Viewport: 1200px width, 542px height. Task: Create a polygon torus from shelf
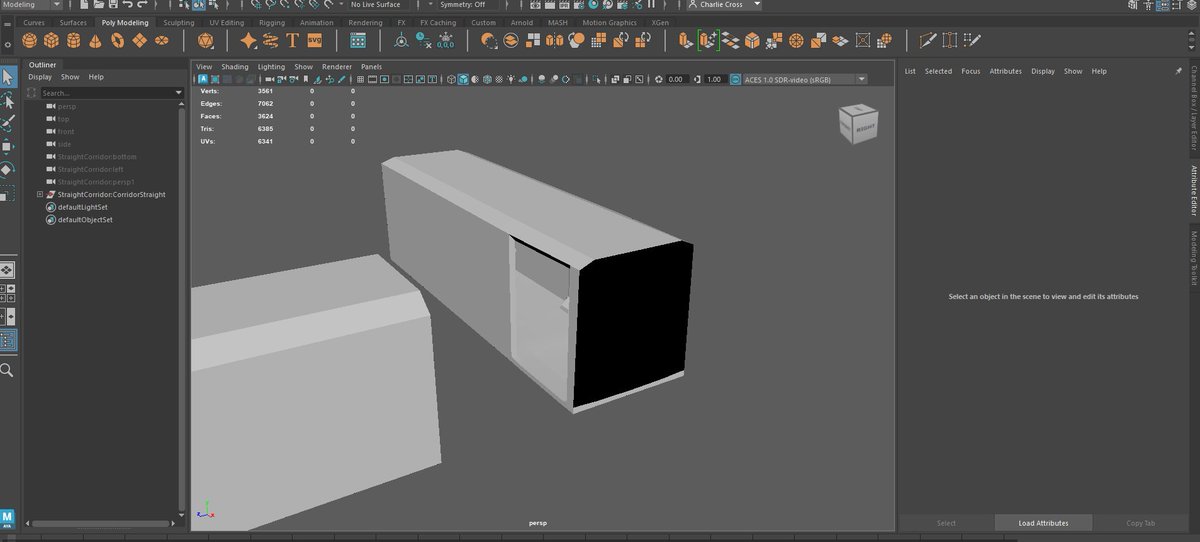pyautogui.click(x=117, y=40)
